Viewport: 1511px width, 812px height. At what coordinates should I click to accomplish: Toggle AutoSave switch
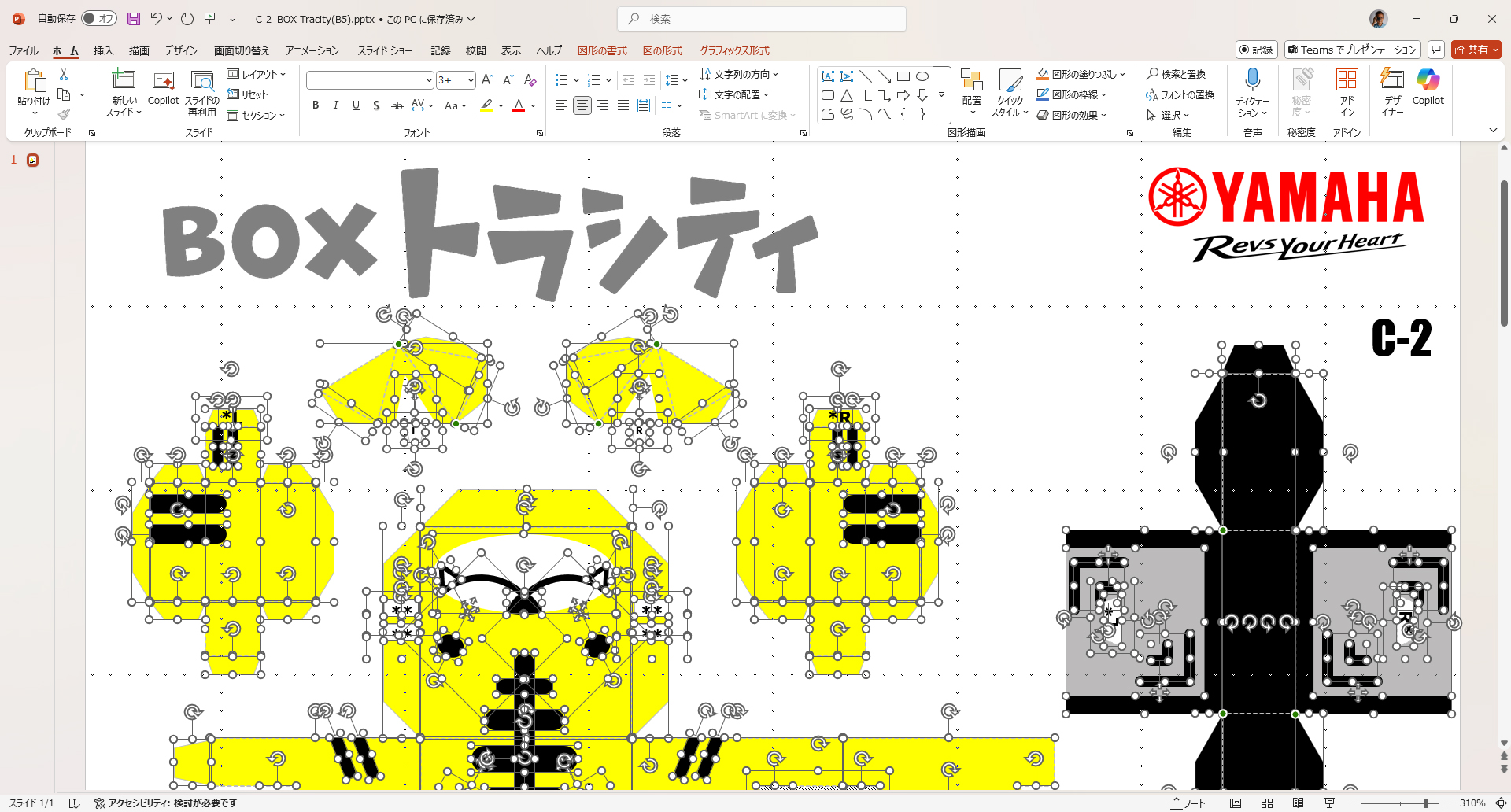99,18
